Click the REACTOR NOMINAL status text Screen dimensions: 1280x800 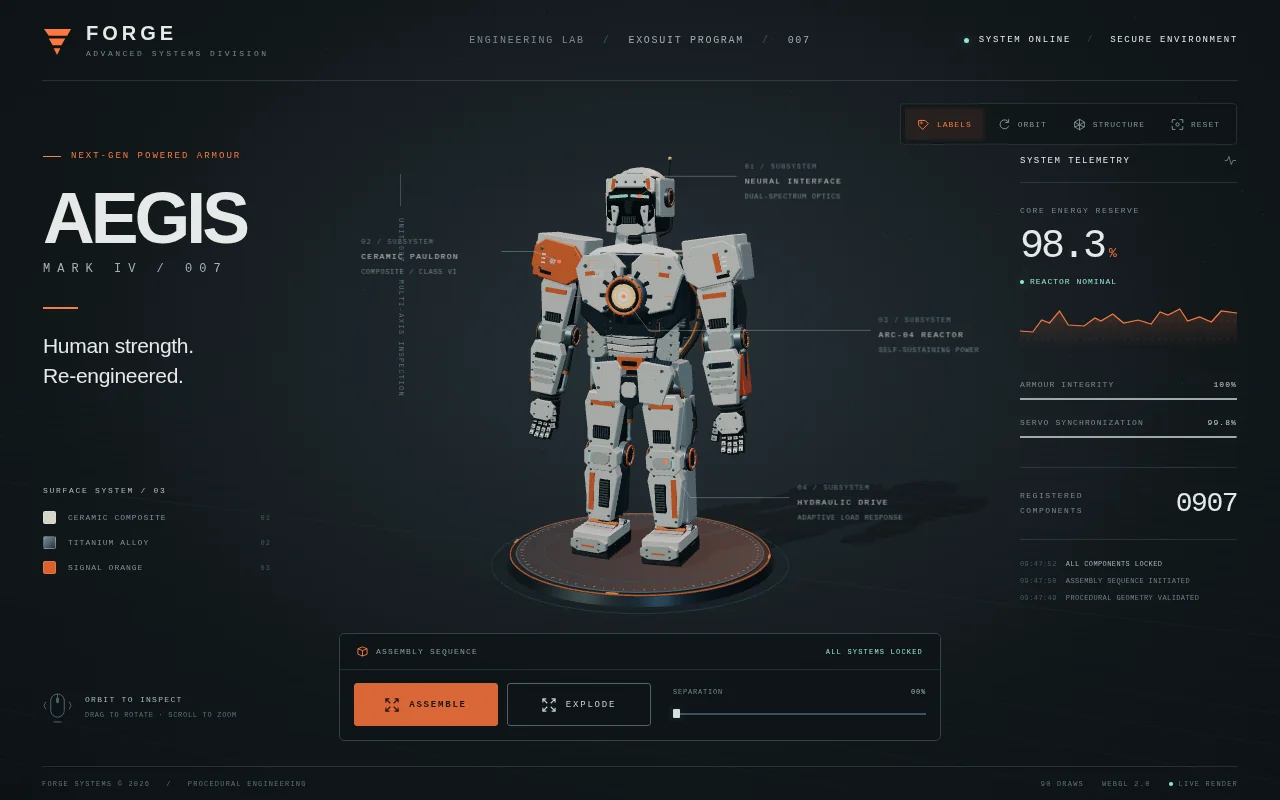point(1073,282)
